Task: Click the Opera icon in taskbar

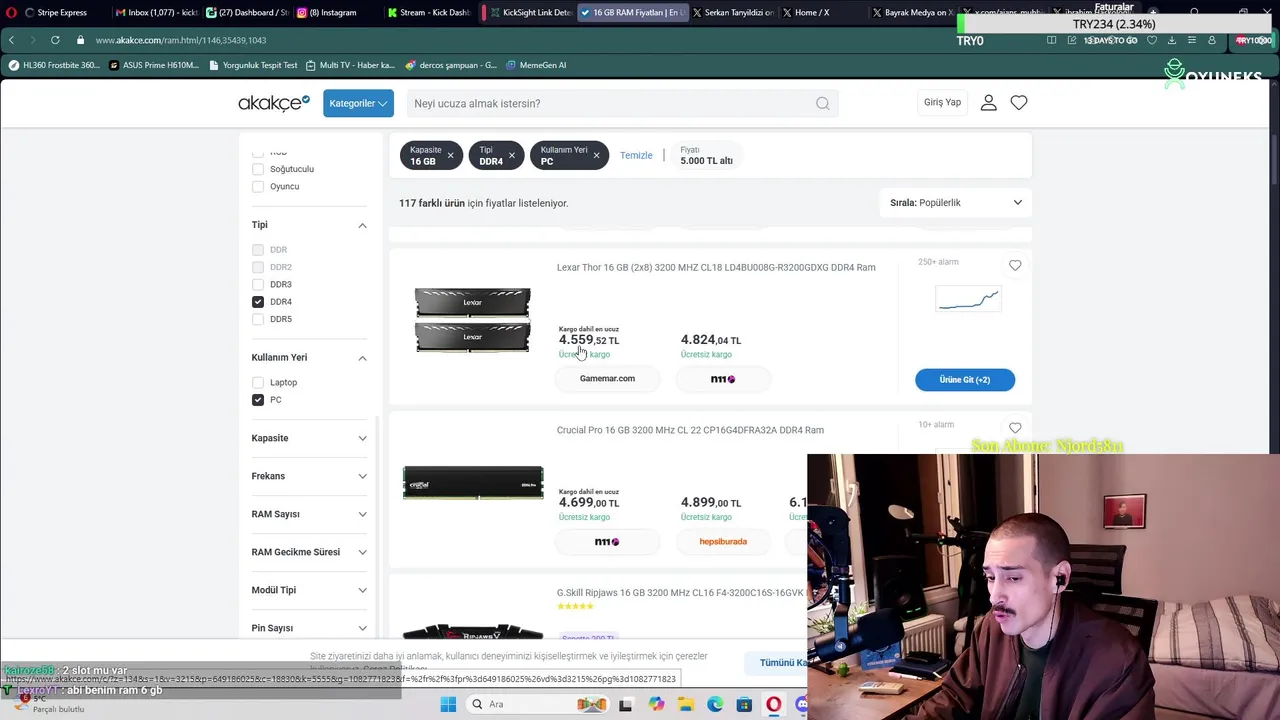Action: (773, 704)
